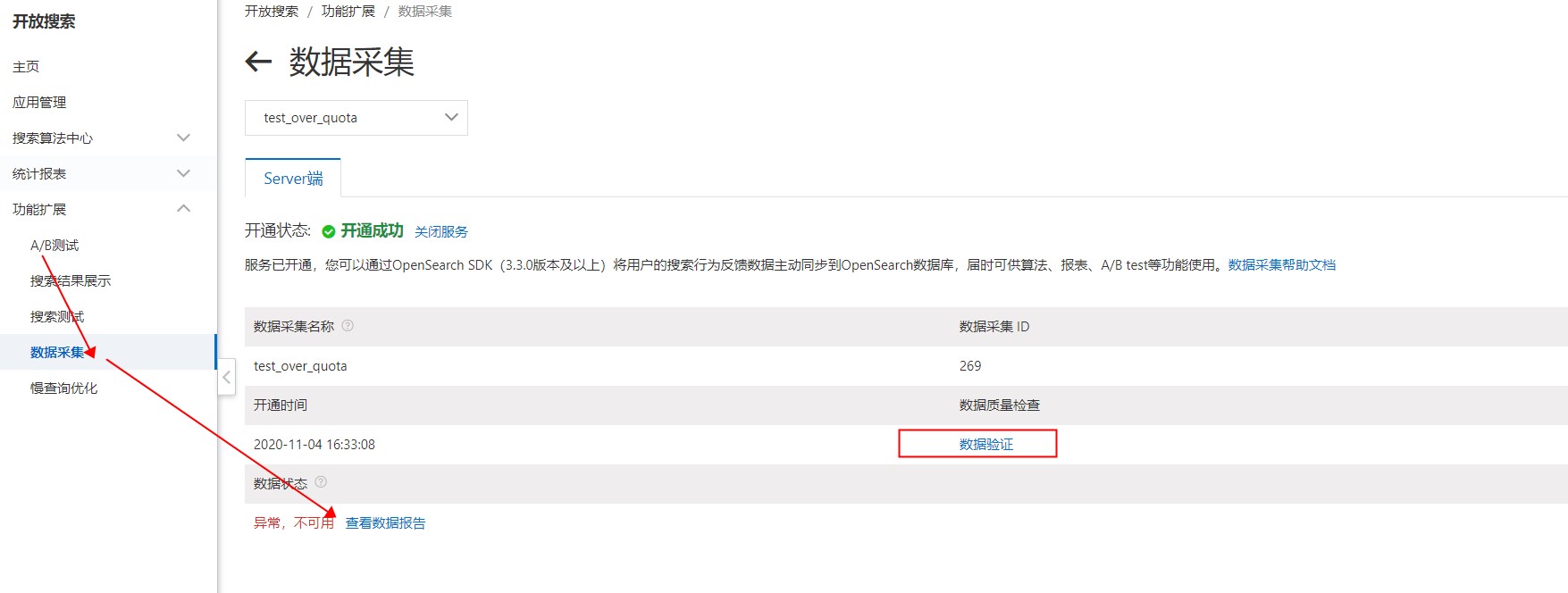This screenshot has width=1568, height=593.
Task: Click 查看数据报告 link
Action: (x=386, y=523)
